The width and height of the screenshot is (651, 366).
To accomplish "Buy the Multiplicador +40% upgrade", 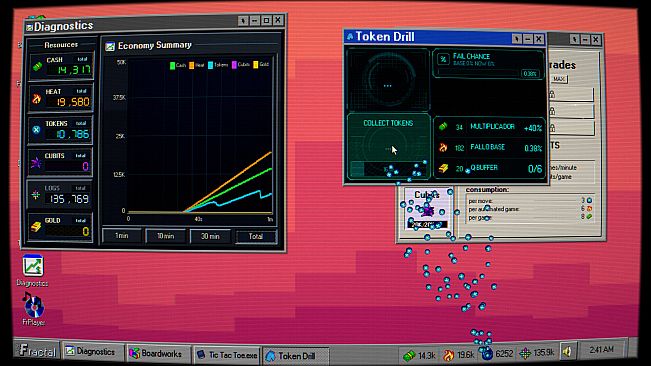I will [490, 127].
